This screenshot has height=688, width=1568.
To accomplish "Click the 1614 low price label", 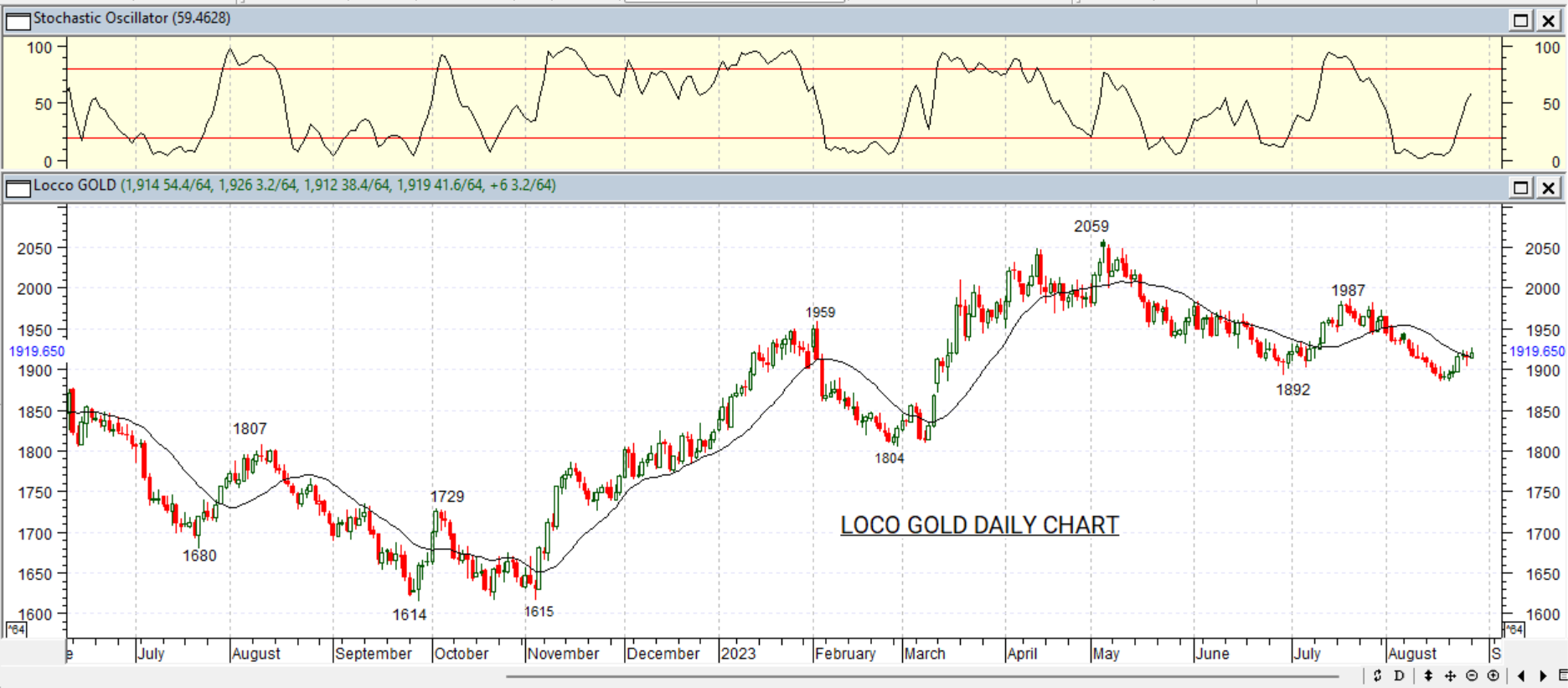I will tap(410, 615).
